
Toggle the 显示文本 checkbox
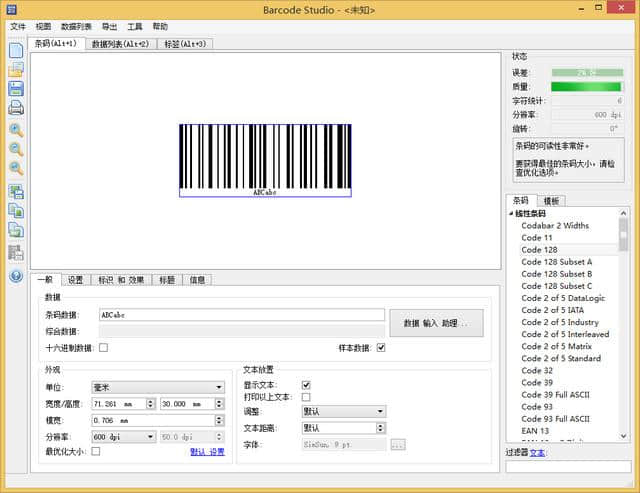[x=306, y=385]
